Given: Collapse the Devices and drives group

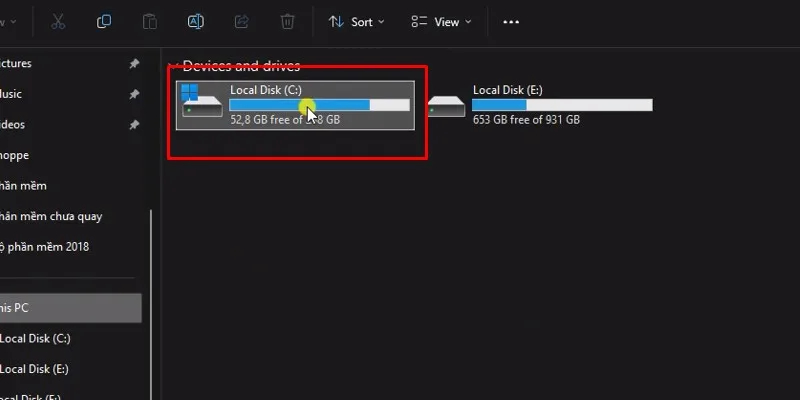Looking at the screenshot, I should click(174, 67).
